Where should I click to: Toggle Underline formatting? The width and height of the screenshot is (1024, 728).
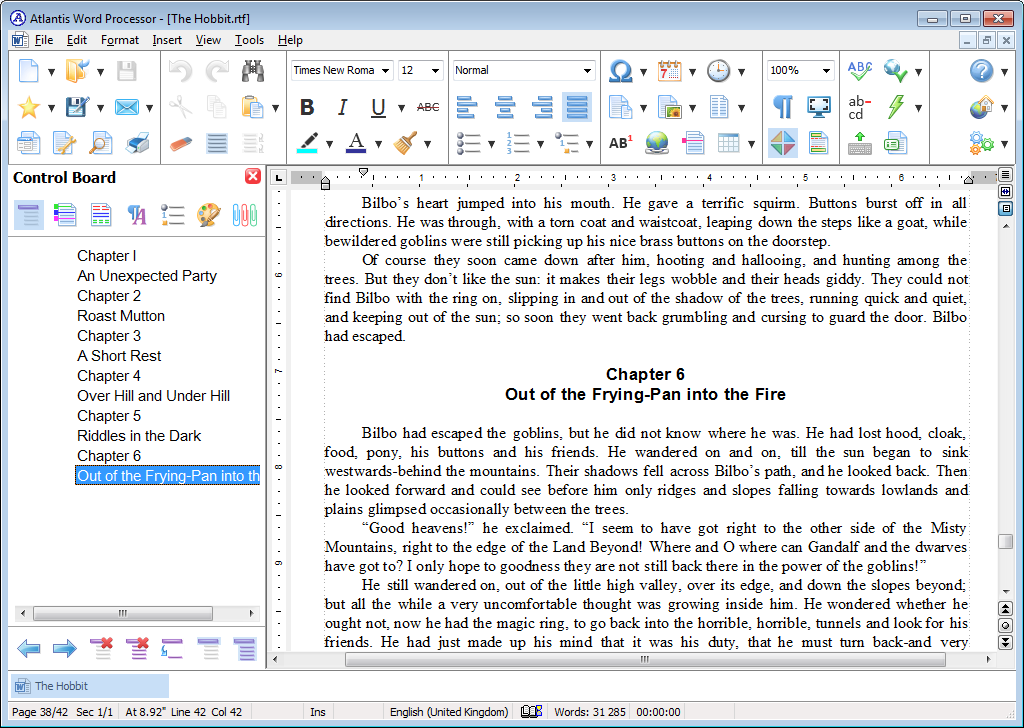click(x=378, y=107)
